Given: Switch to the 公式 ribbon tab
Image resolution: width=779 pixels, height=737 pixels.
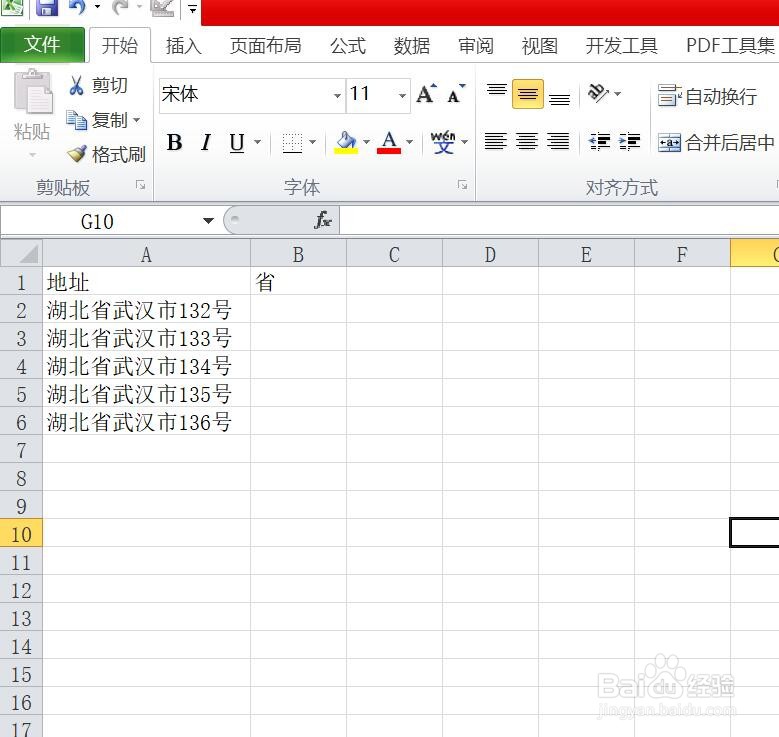Looking at the screenshot, I should tap(348, 46).
